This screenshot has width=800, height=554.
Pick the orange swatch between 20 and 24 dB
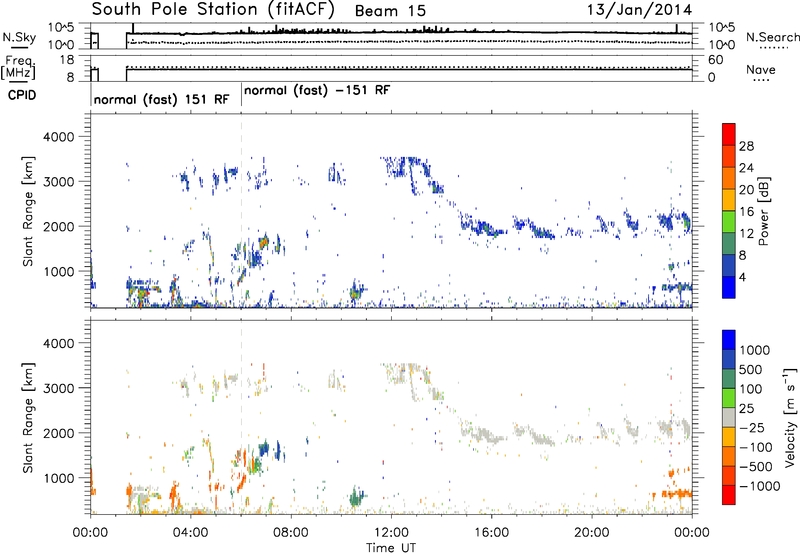tap(729, 178)
